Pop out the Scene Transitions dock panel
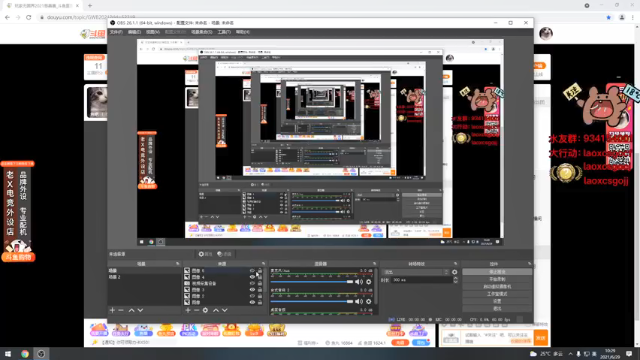Viewport: 640px width, 360px height. 456,264
